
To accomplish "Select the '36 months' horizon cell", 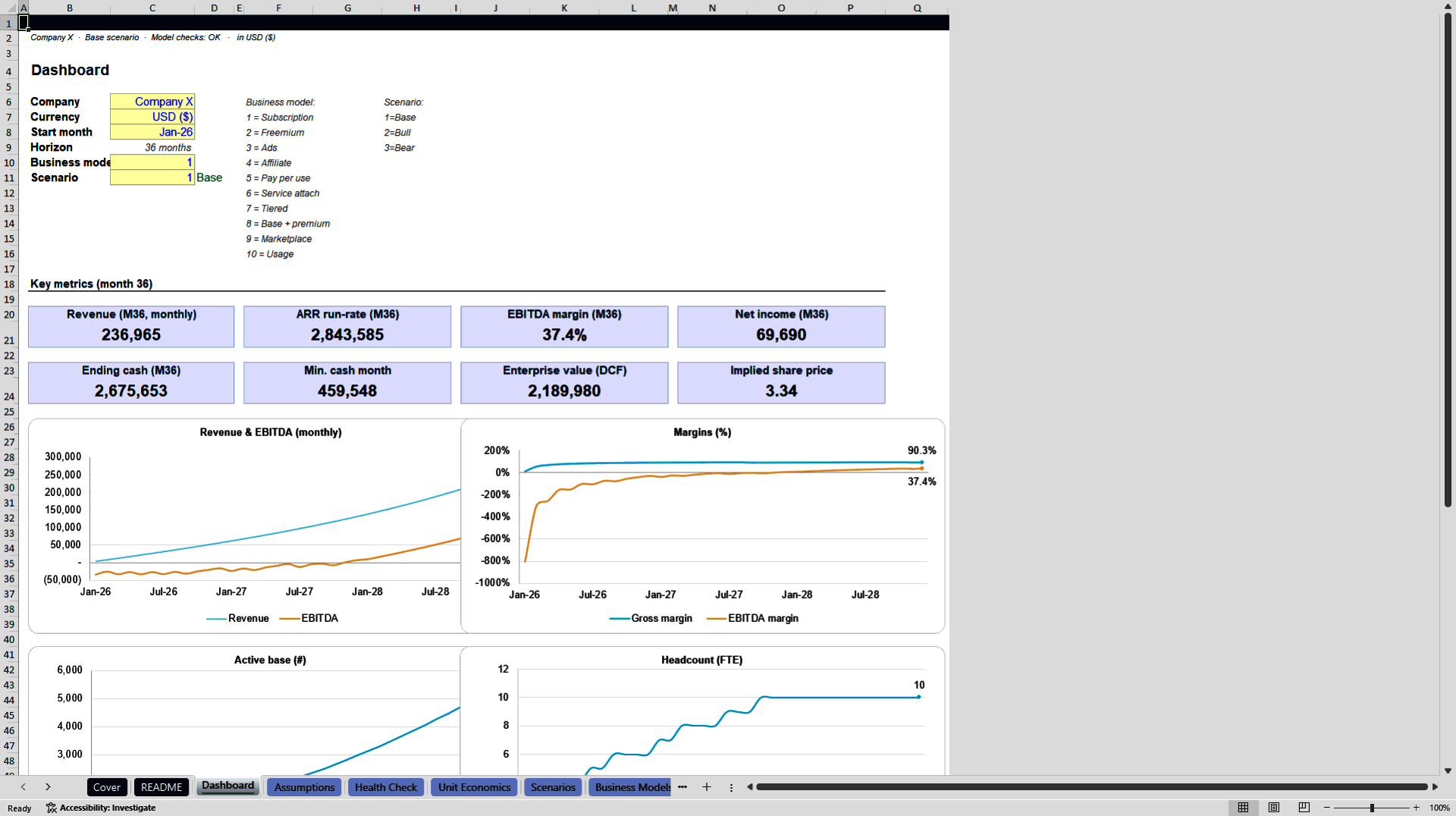I will click(168, 147).
